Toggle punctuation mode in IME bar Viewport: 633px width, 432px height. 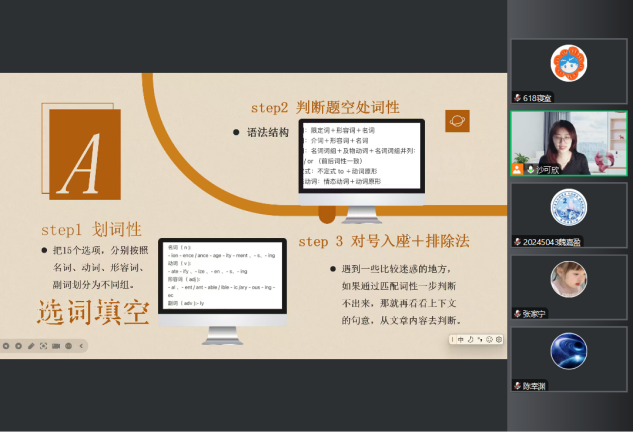(x=479, y=340)
